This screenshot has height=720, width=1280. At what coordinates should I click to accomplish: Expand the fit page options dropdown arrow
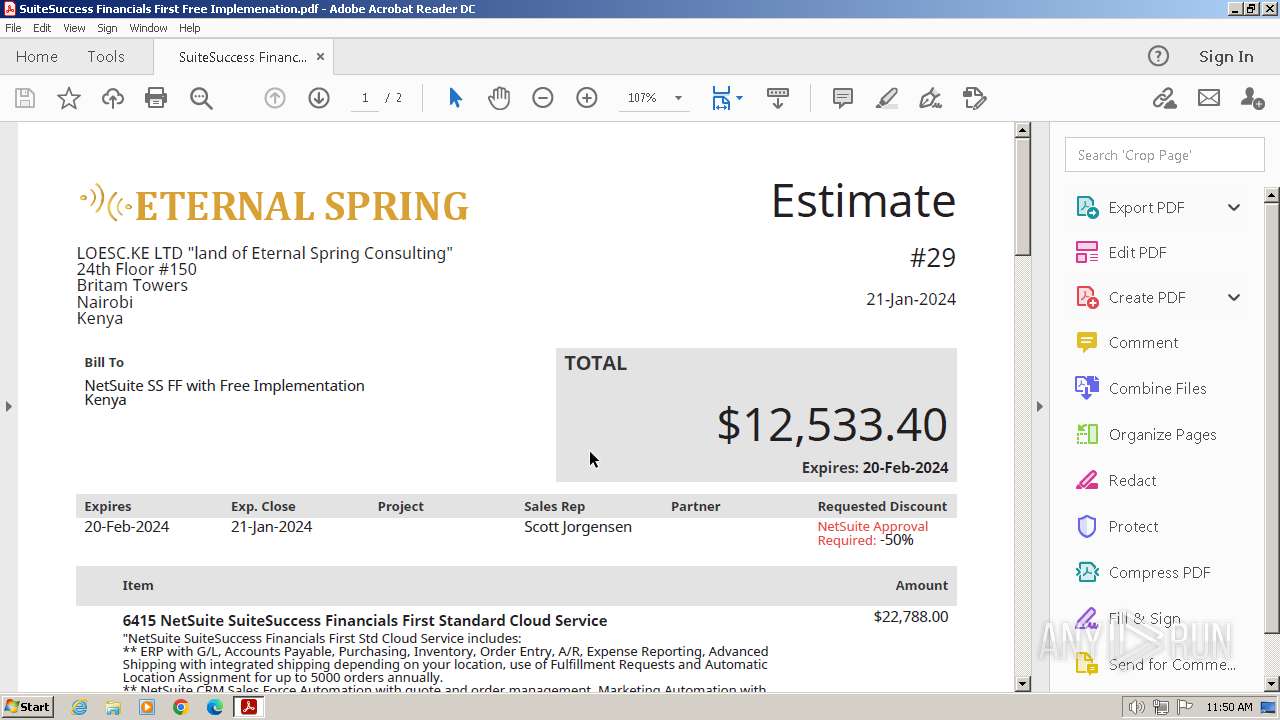coord(739,98)
